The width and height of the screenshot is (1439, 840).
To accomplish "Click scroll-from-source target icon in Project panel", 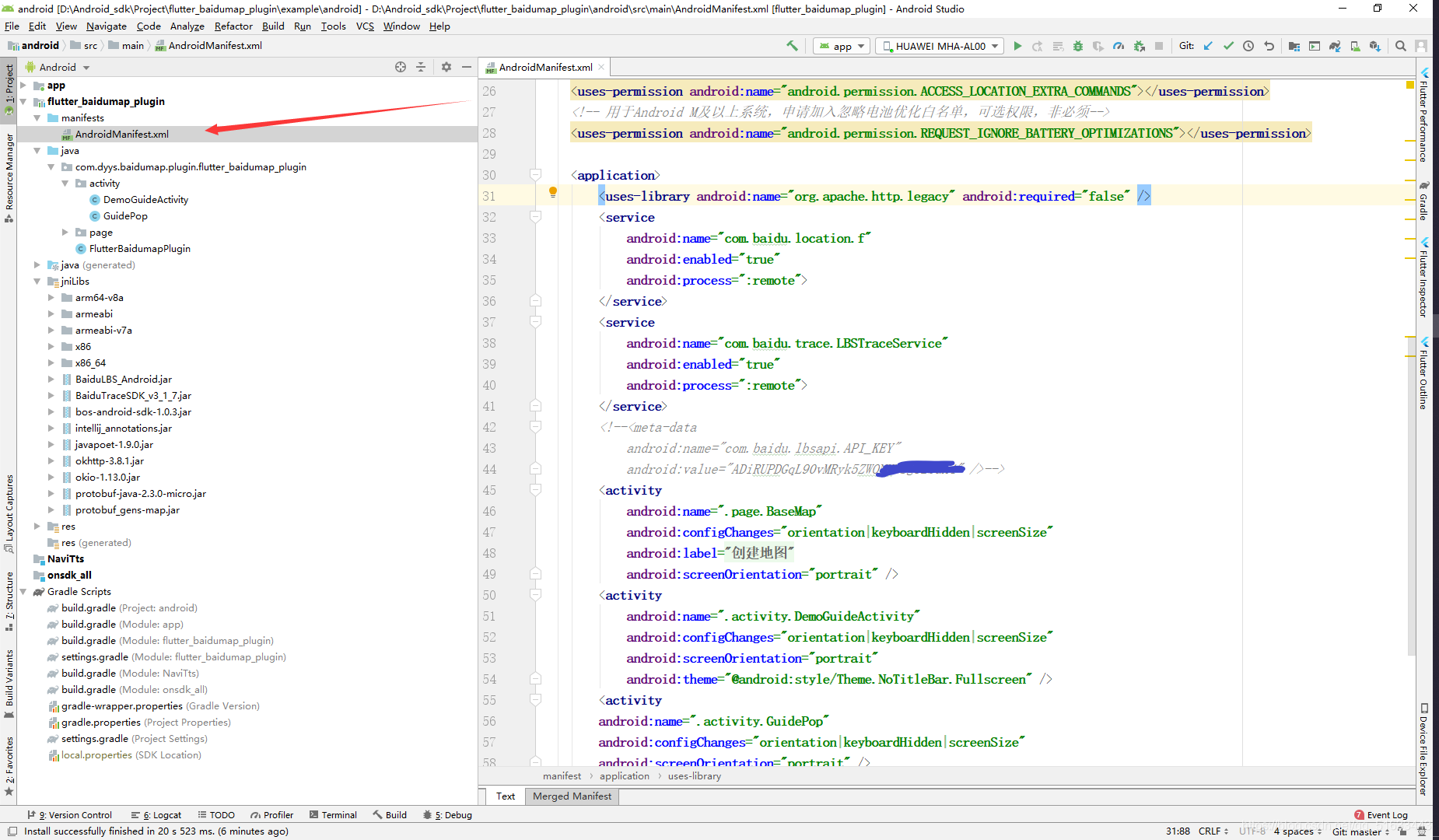I will (x=401, y=67).
